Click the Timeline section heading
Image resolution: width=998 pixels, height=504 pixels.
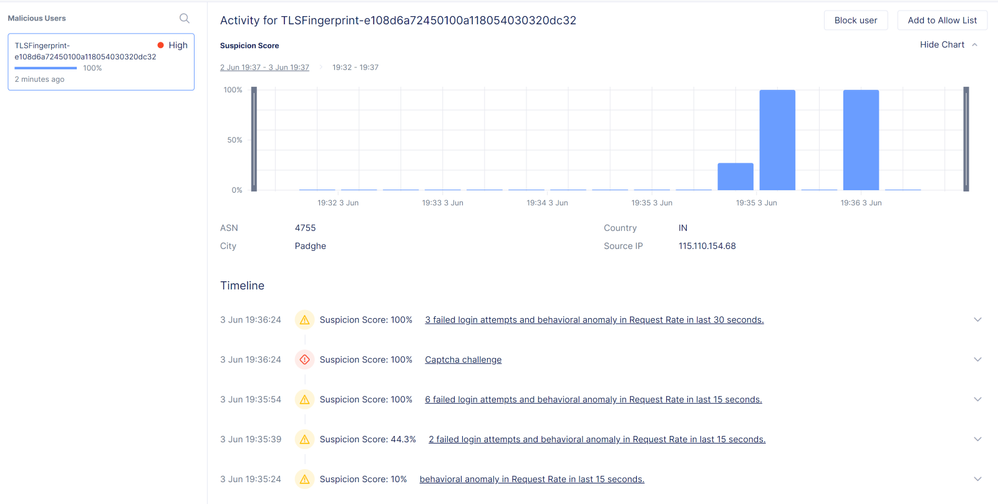[242, 286]
